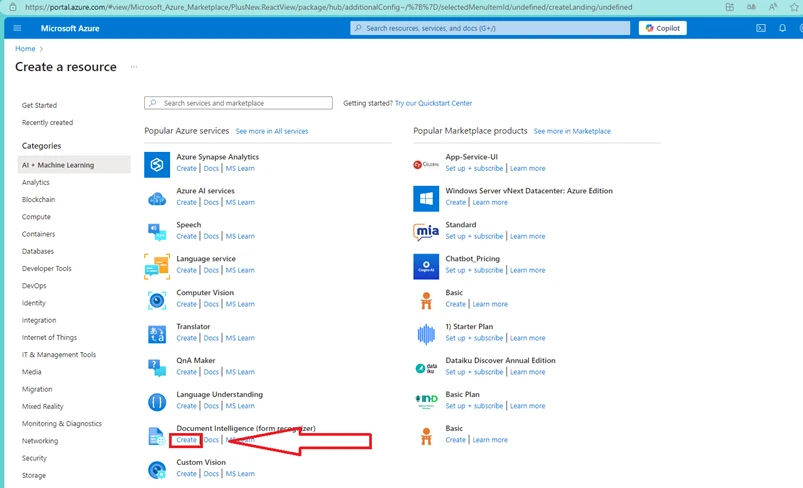The height and width of the screenshot is (488, 803).
Task: Open Docs for Computer Vision
Action: (x=211, y=304)
